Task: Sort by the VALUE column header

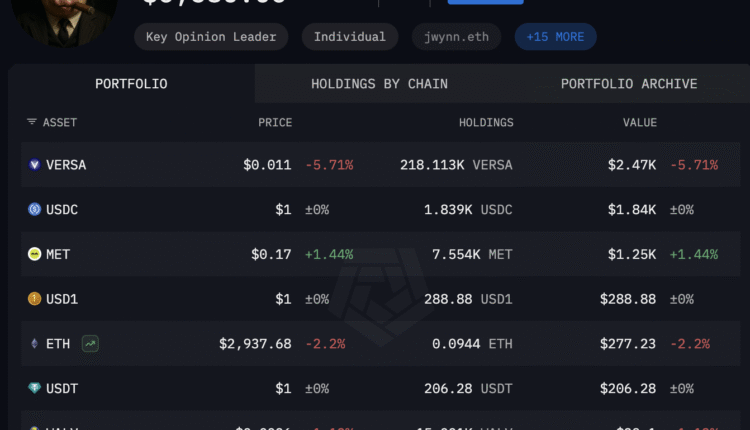Action: [640, 123]
